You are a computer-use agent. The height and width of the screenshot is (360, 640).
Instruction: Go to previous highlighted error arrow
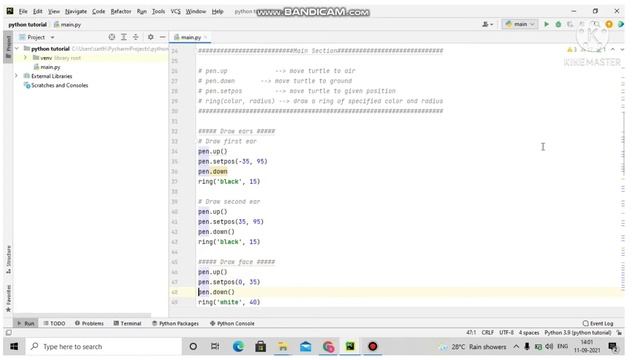613,49
